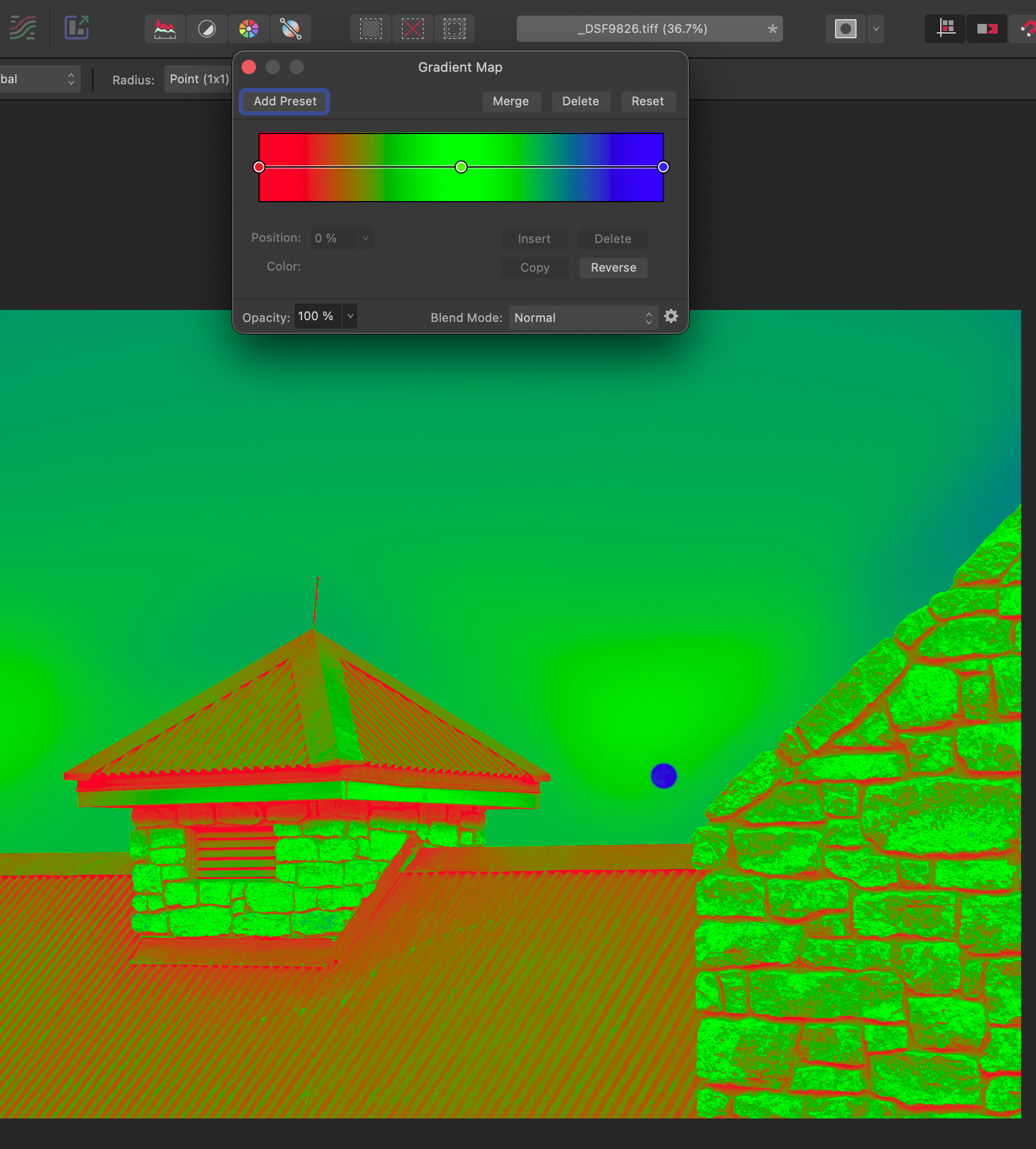
Task: Click the Insert stop button
Action: click(x=534, y=239)
